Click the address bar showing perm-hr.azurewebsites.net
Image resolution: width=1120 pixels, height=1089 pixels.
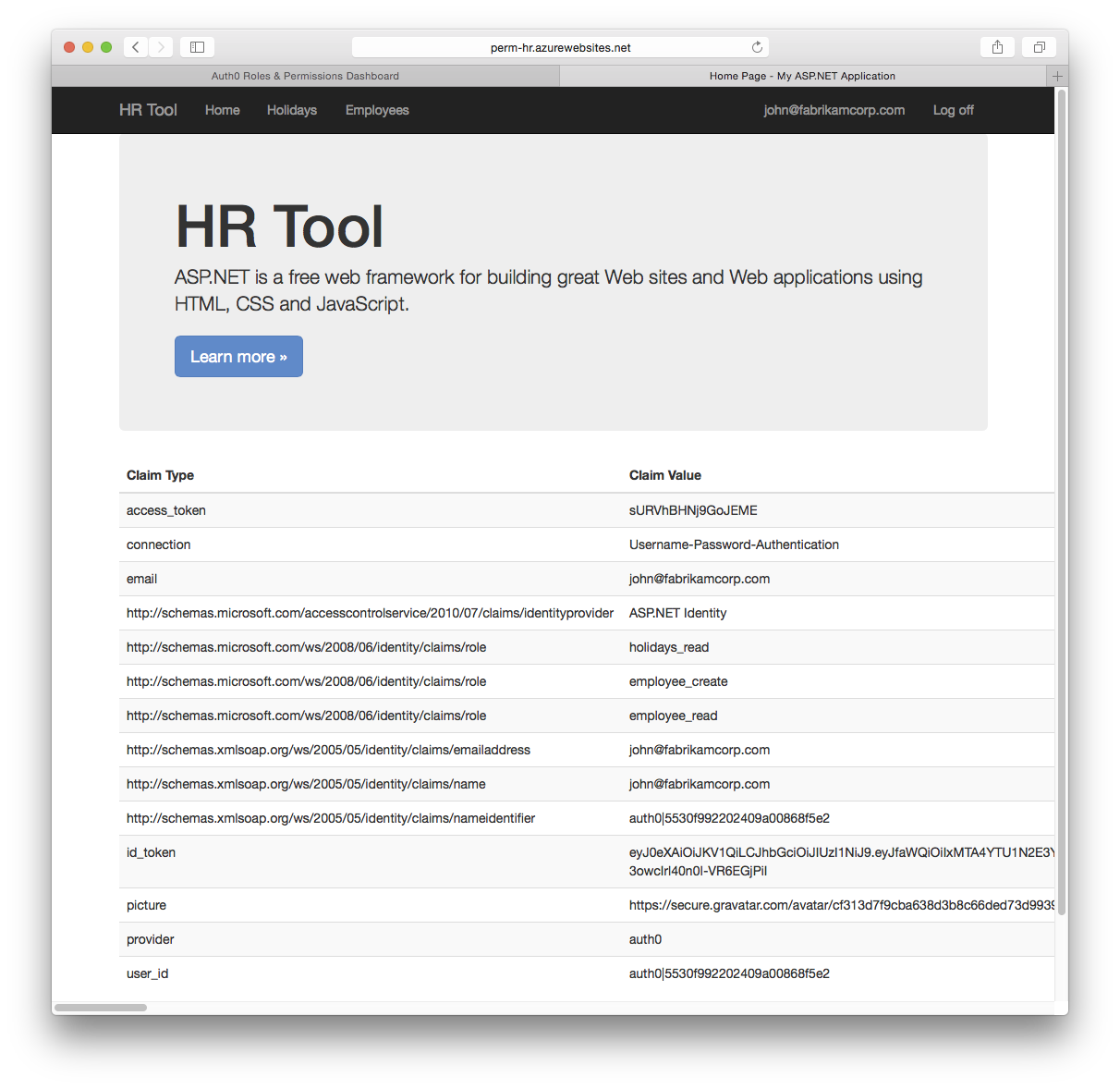coord(560,47)
